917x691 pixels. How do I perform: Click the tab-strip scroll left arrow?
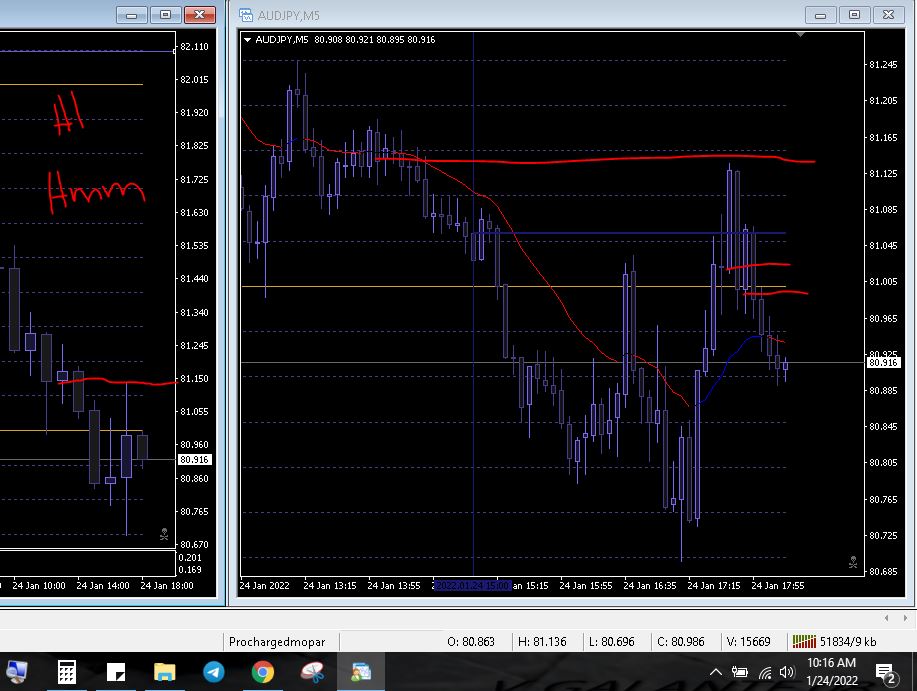pyautogui.click(x=887, y=618)
